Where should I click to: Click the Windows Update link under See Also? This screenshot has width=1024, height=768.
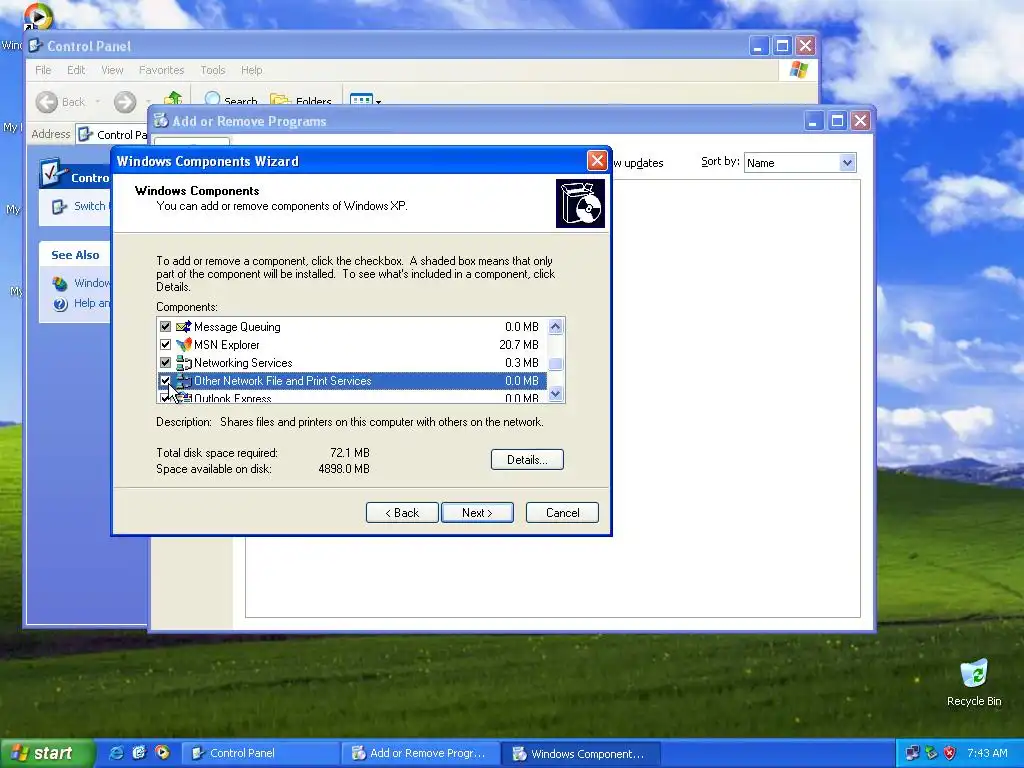[92, 283]
